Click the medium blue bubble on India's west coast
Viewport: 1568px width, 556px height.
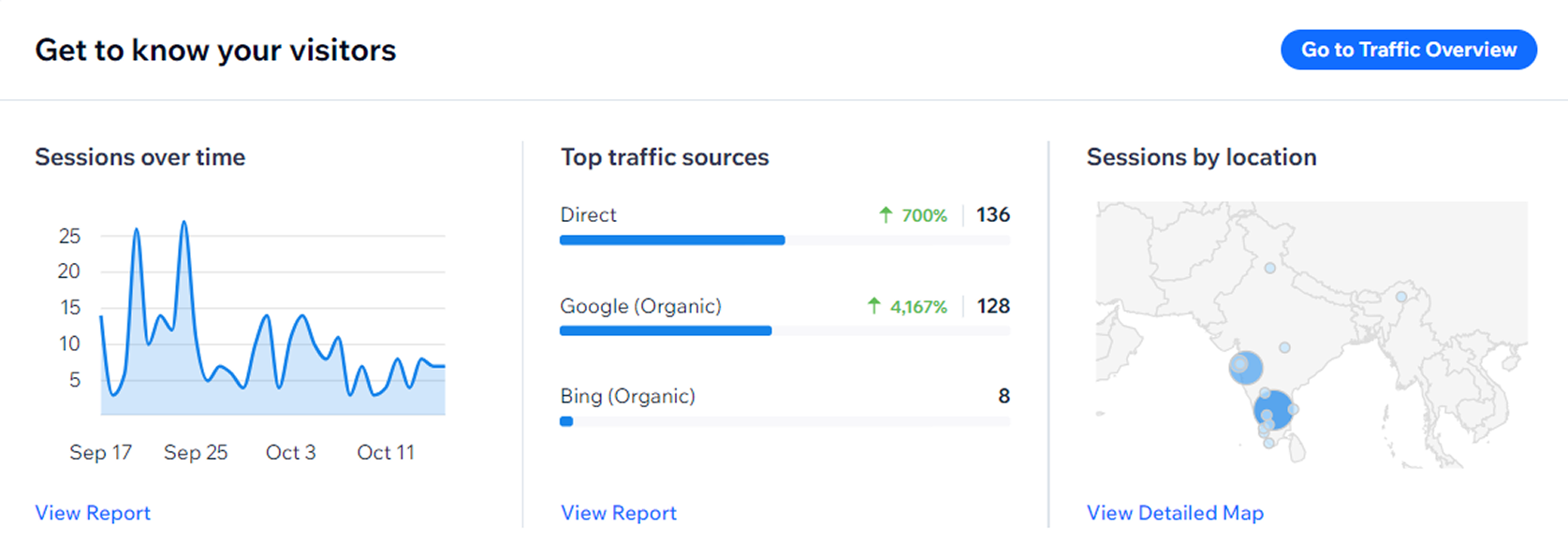pos(1246,367)
